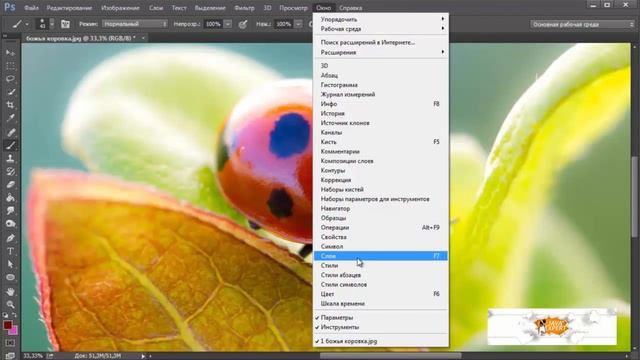Open the Справка menu
640x360 pixels.
point(350,8)
